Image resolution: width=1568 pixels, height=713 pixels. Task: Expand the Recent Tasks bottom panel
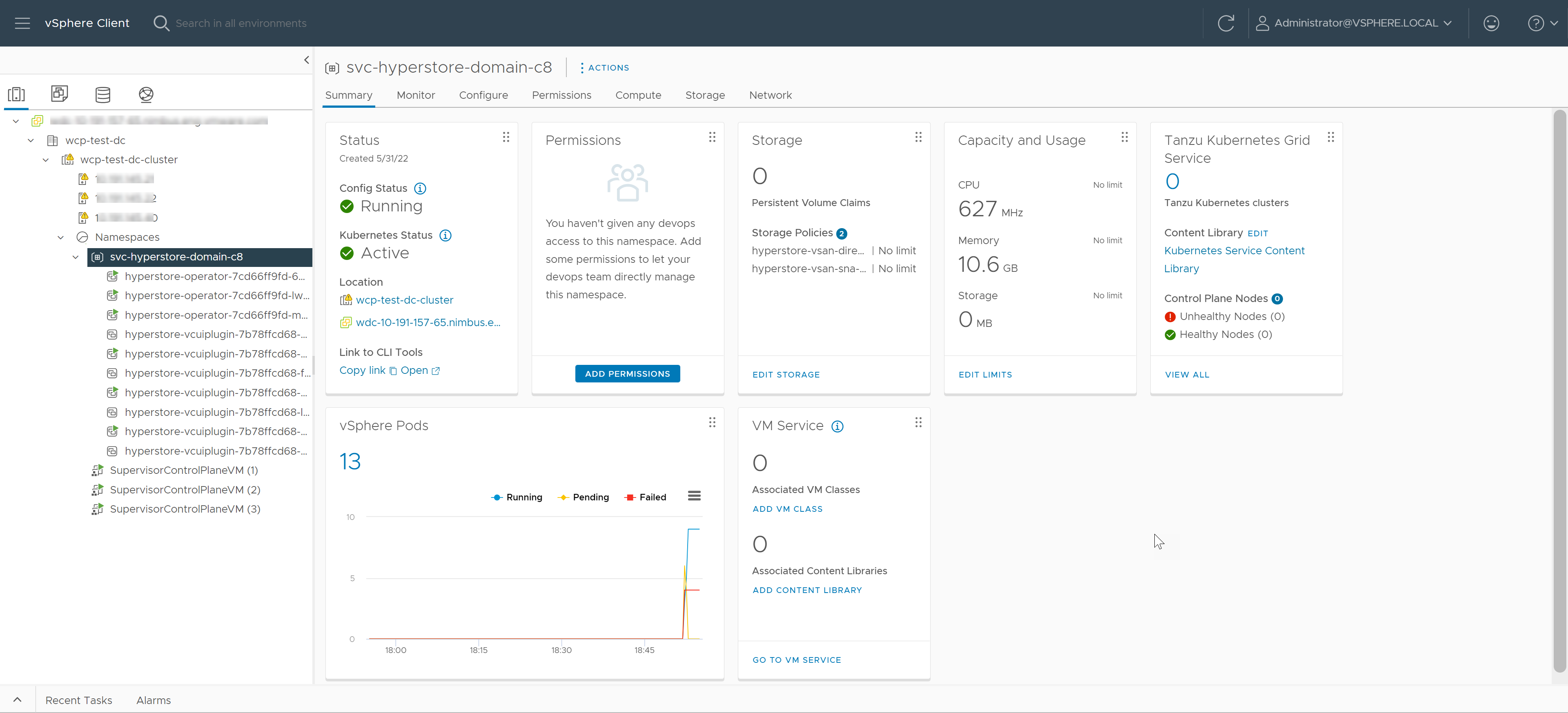coord(18,700)
